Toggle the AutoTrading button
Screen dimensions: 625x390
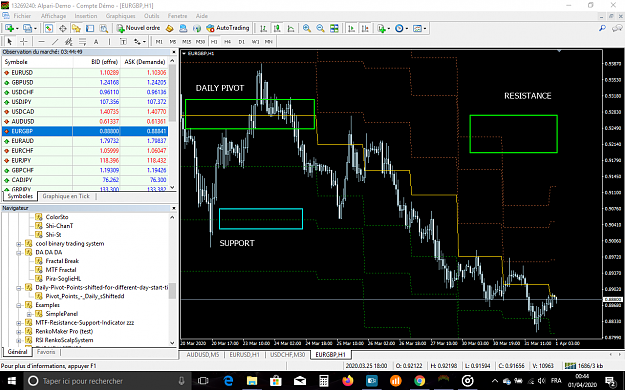point(228,28)
